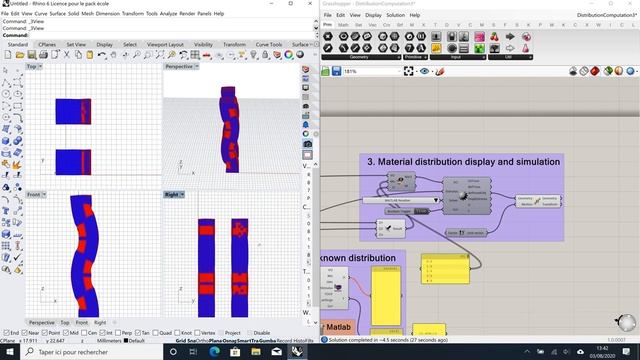The height and width of the screenshot is (360, 640).
Task: Open the Perspective viewport title dropdown
Action: point(197,66)
